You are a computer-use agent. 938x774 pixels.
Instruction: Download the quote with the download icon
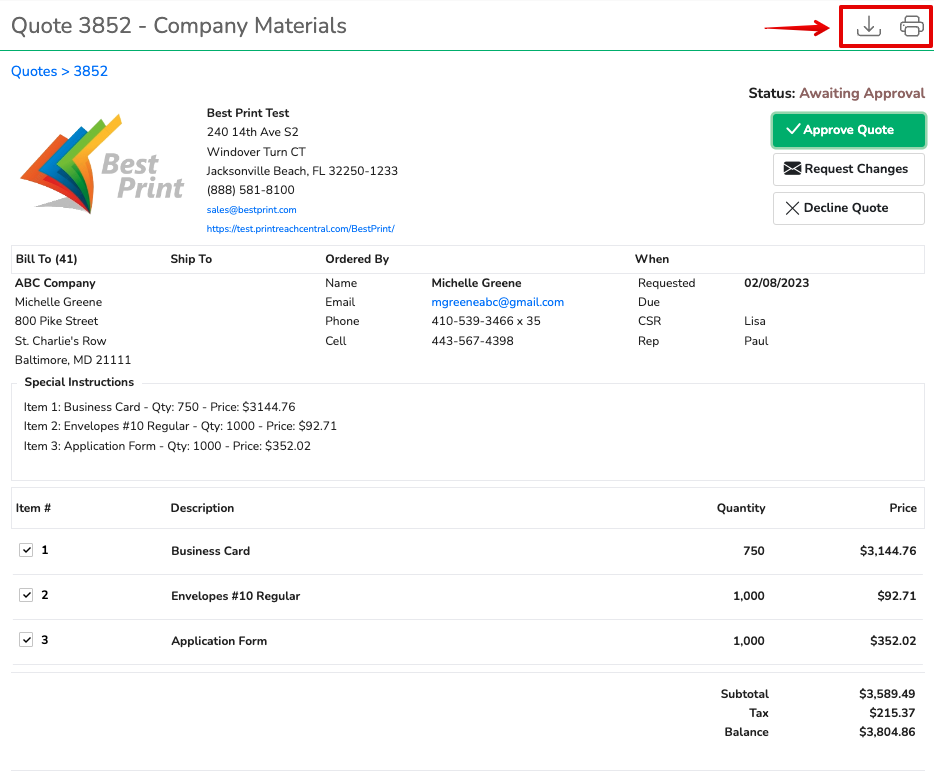tap(868, 26)
